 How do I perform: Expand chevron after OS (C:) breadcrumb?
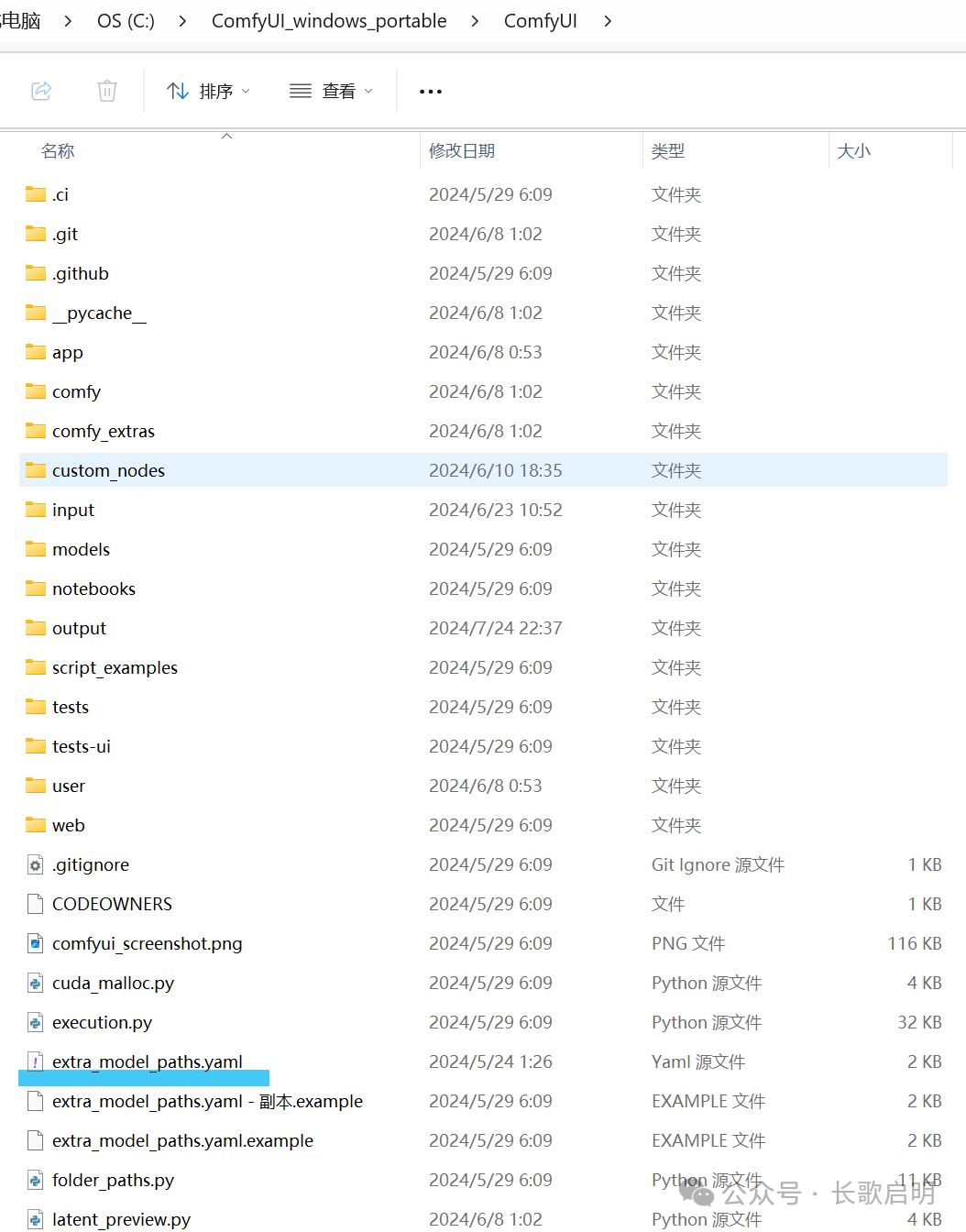point(182,20)
